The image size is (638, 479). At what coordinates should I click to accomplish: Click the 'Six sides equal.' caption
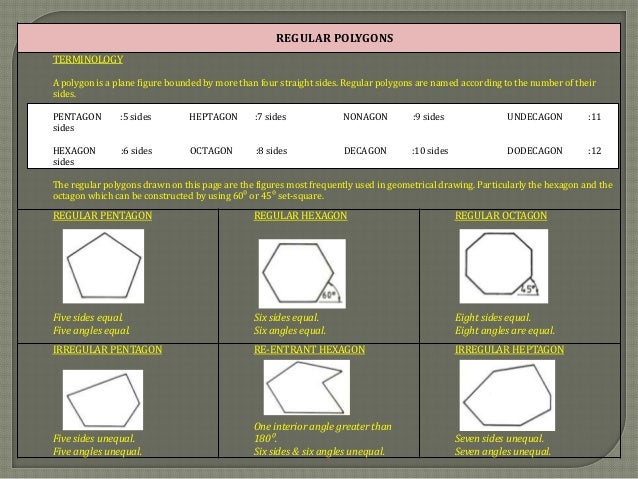point(286,317)
